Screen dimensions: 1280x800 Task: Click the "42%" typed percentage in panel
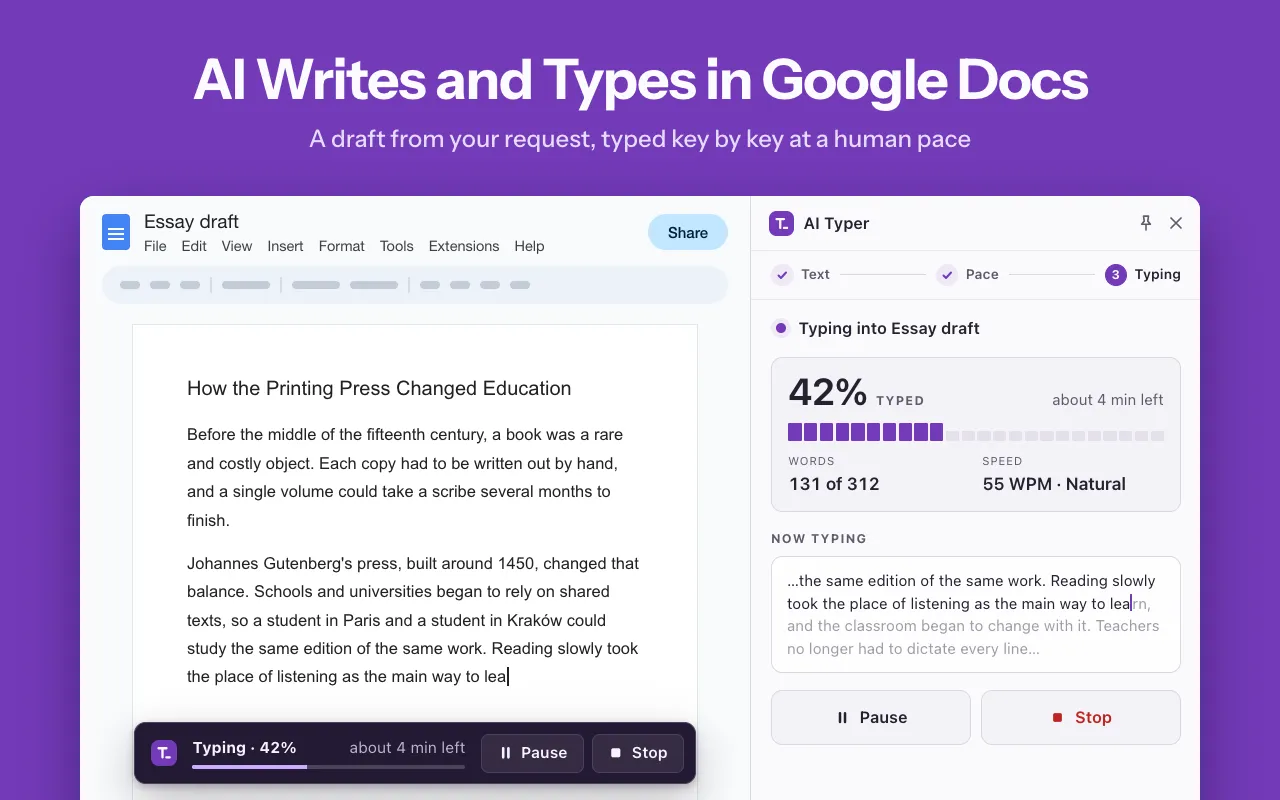828,392
